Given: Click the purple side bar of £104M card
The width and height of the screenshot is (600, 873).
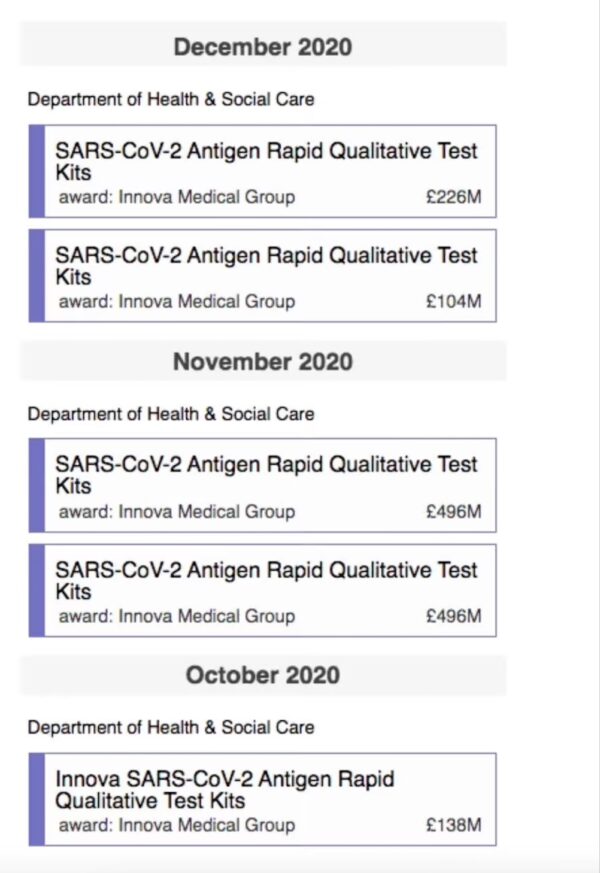Looking at the screenshot, I should [37, 276].
